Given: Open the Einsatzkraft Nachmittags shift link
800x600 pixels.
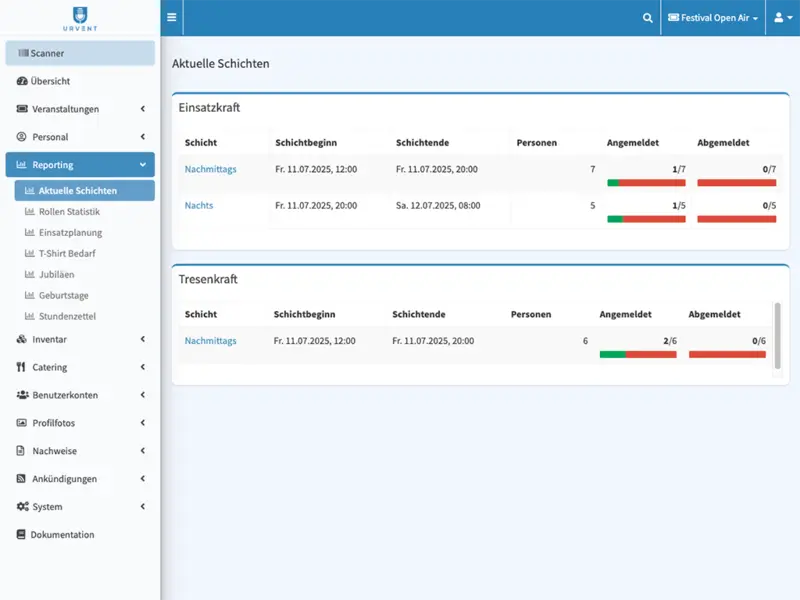Looking at the screenshot, I should pos(210,169).
